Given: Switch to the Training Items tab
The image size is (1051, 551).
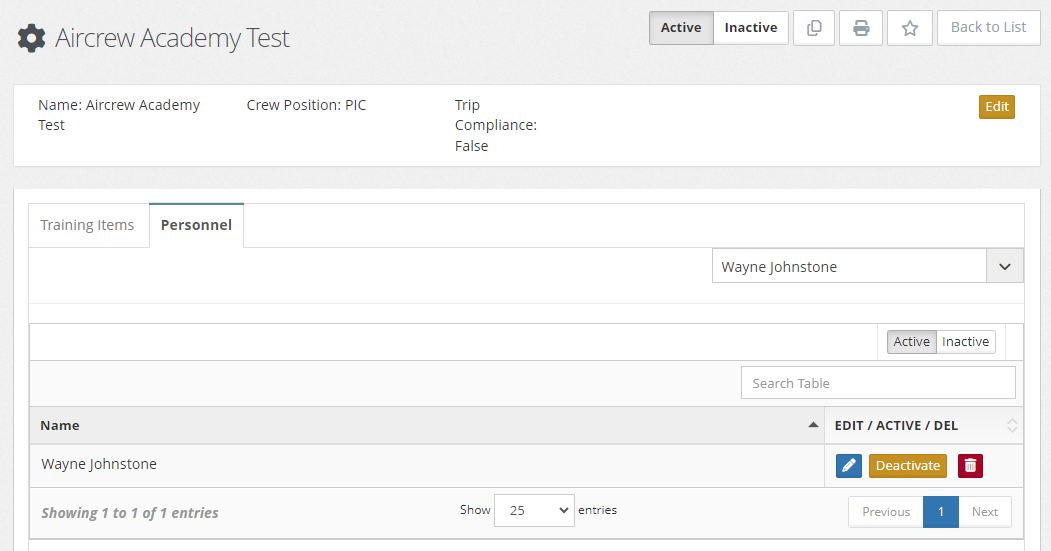Looking at the screenshot, I should tap(88, 225).
